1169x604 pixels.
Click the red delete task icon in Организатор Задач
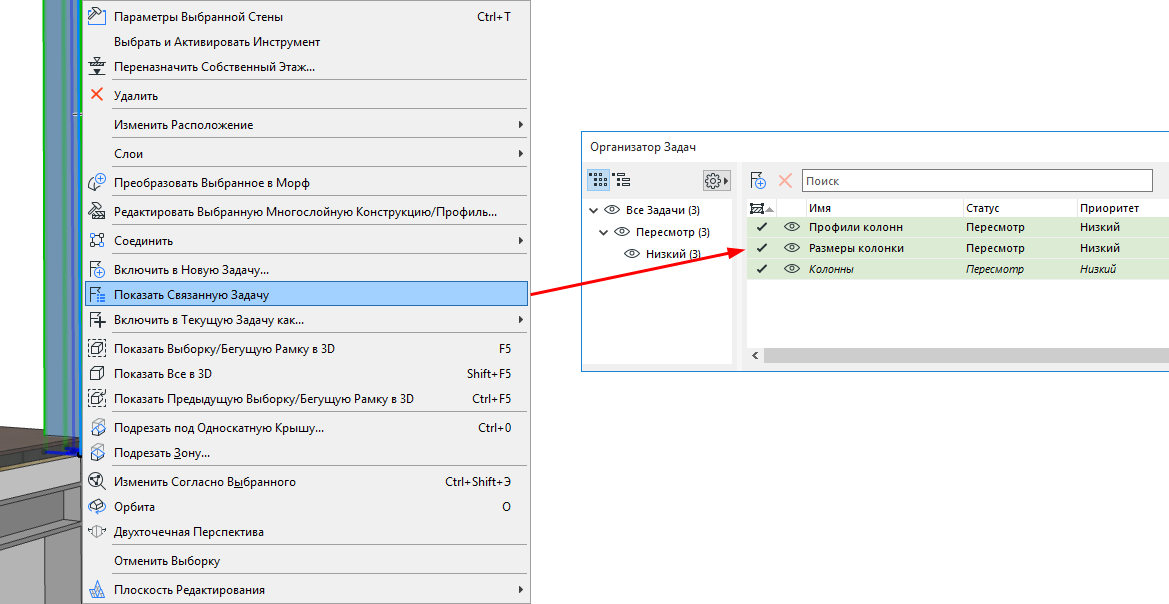pos(785,180)
